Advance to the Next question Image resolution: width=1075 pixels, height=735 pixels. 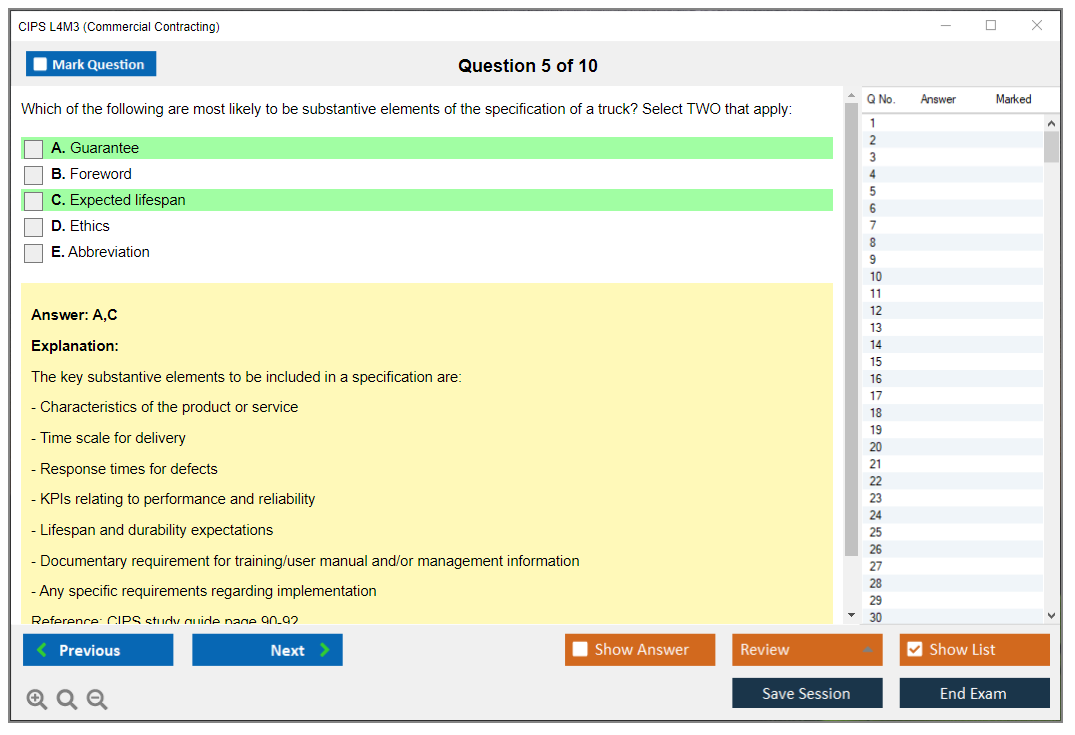point(267,650)
